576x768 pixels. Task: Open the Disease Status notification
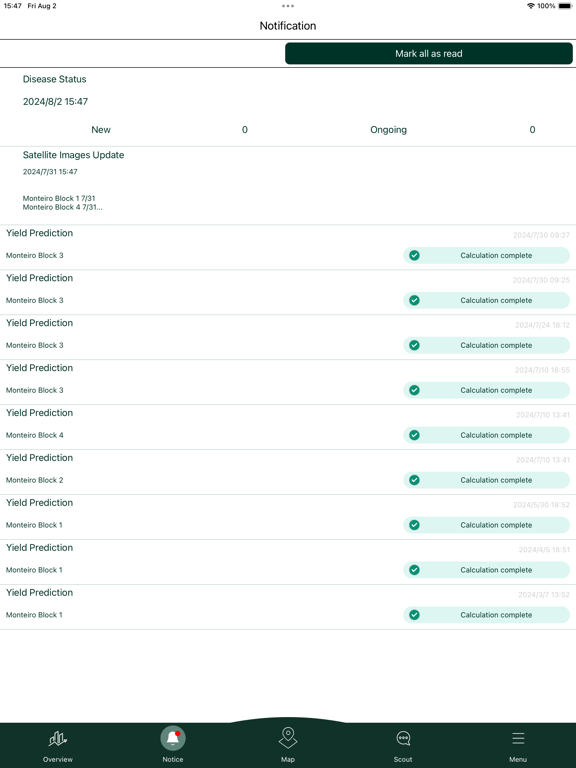tap(288, 107)
